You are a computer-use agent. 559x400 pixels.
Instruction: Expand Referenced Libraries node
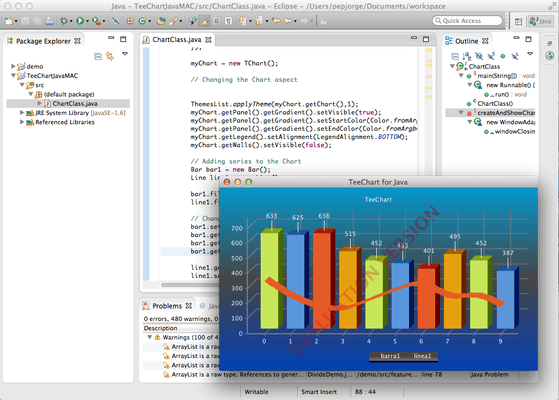(22, 122)
